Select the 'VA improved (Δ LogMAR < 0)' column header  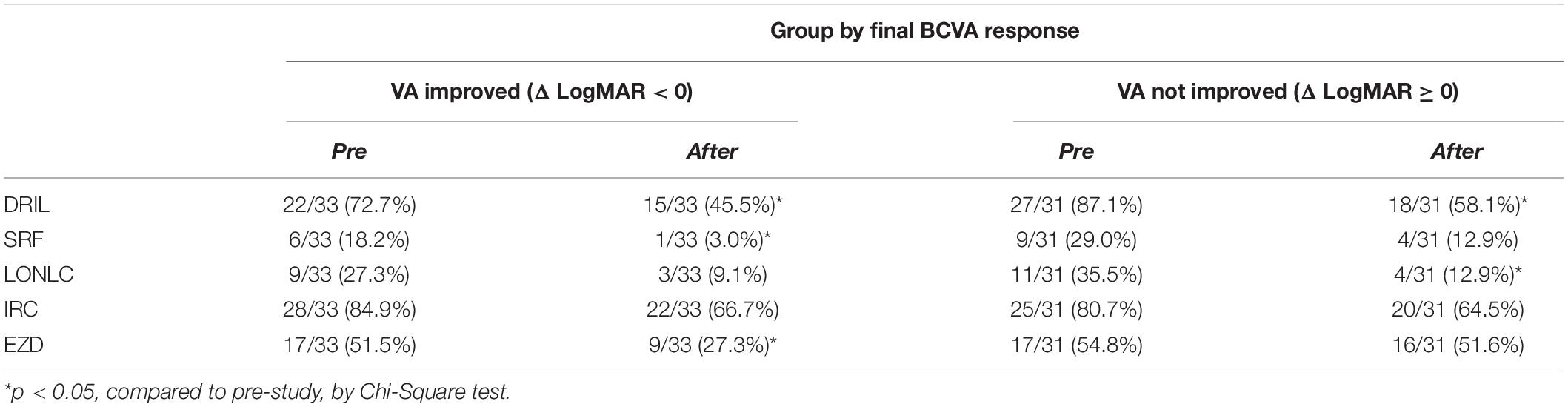coord(541,91)
